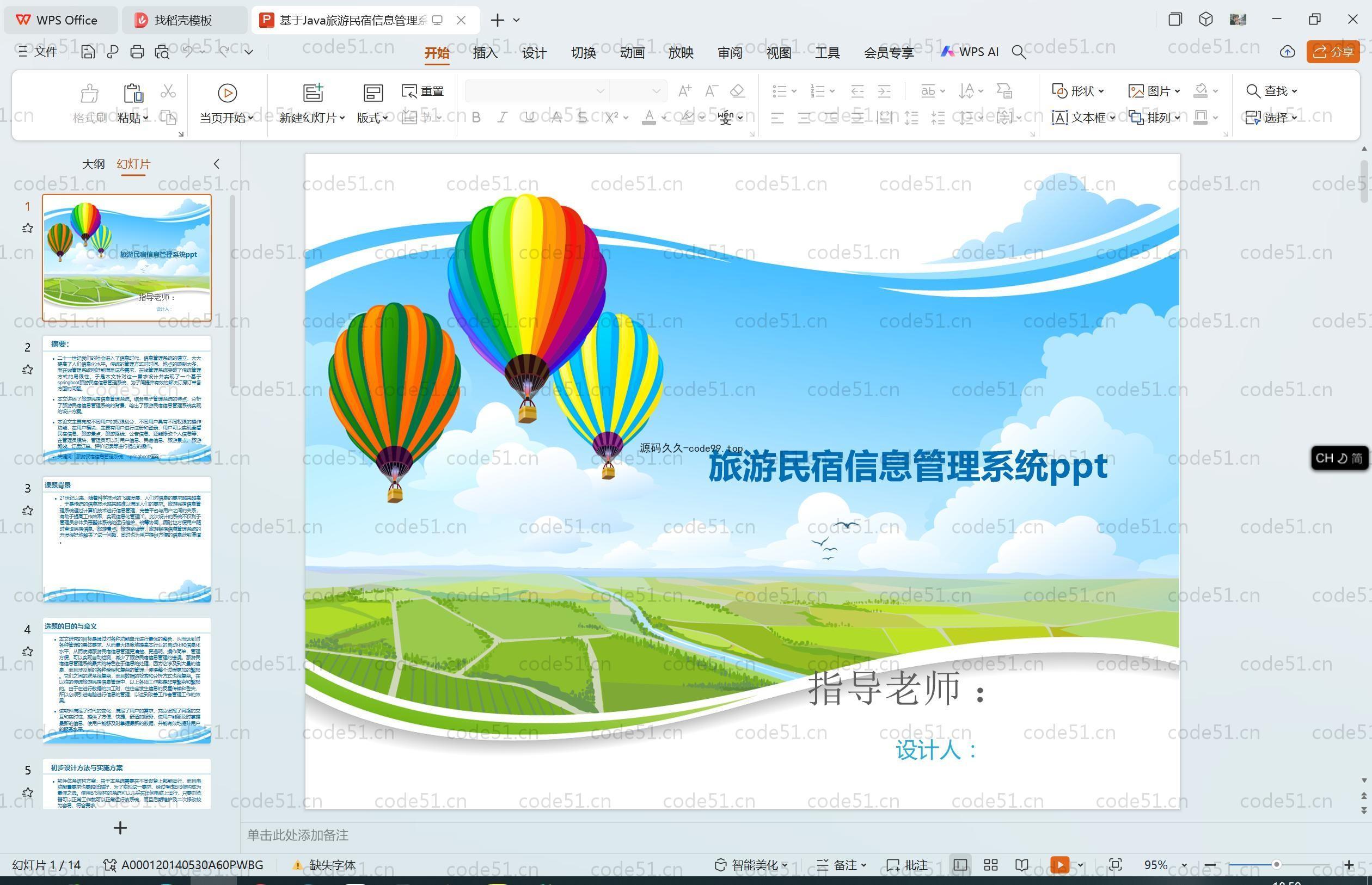Decrease font size icon
Image resolution: width=1372 pixels, height=885 pixels.
coord(711,91)
